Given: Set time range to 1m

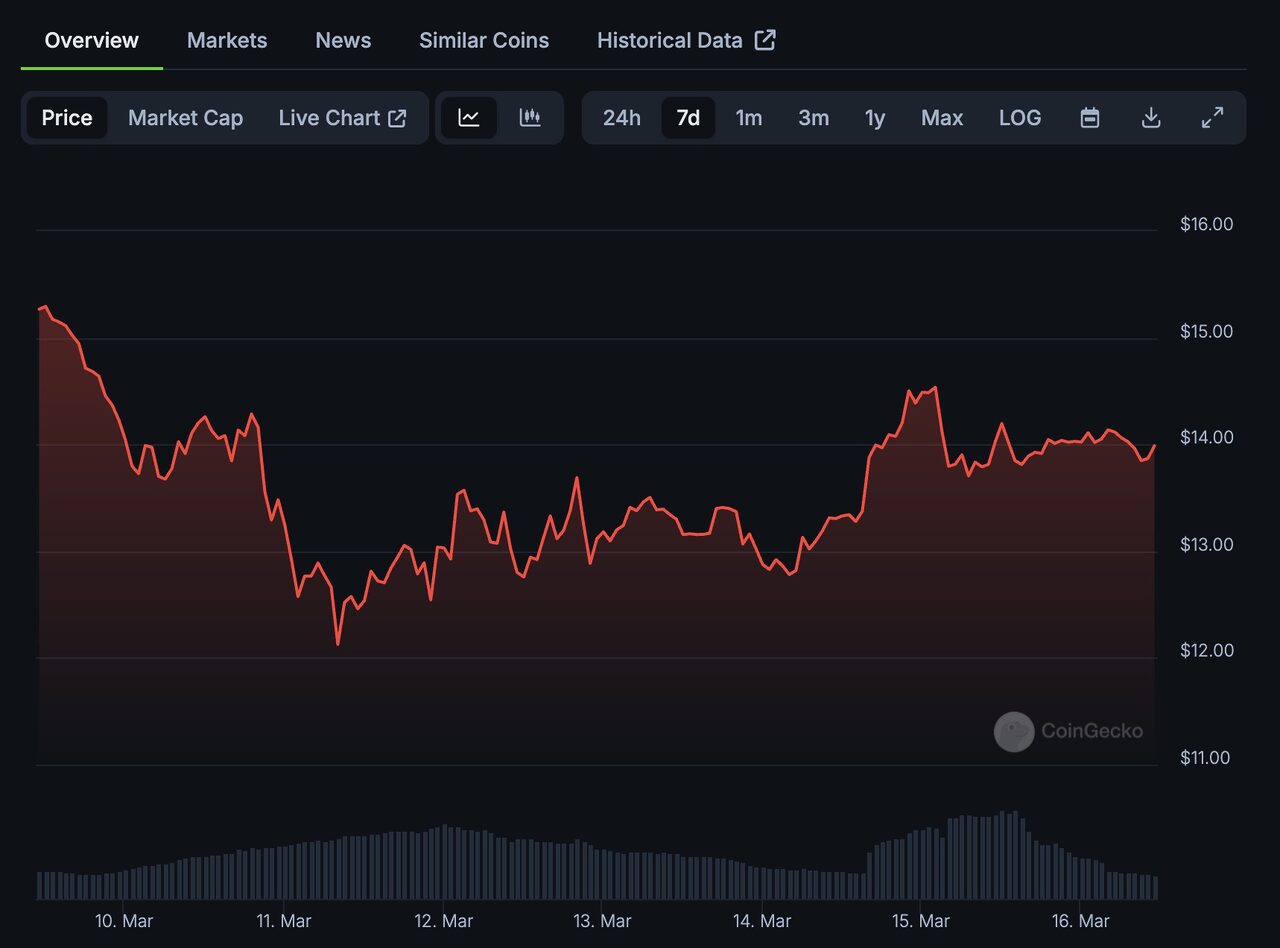Looking at the screenshot, I should tap(749, 118).
